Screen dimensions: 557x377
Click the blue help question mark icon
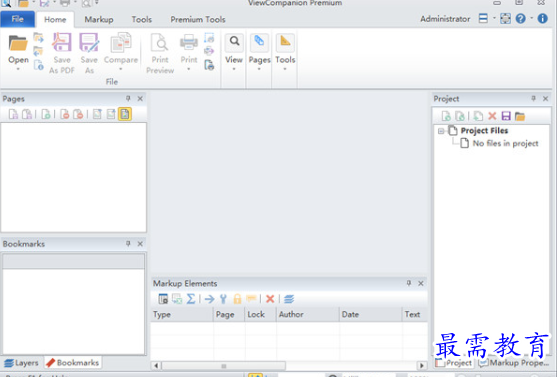(520, 18)
